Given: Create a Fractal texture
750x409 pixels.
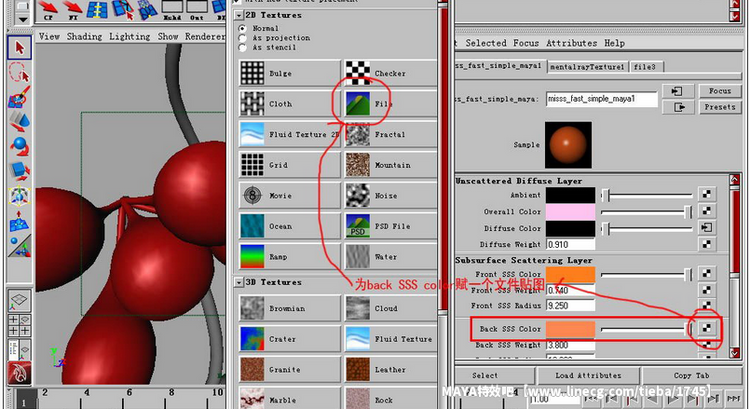Looking at the screenshot, I should [391, 134].
